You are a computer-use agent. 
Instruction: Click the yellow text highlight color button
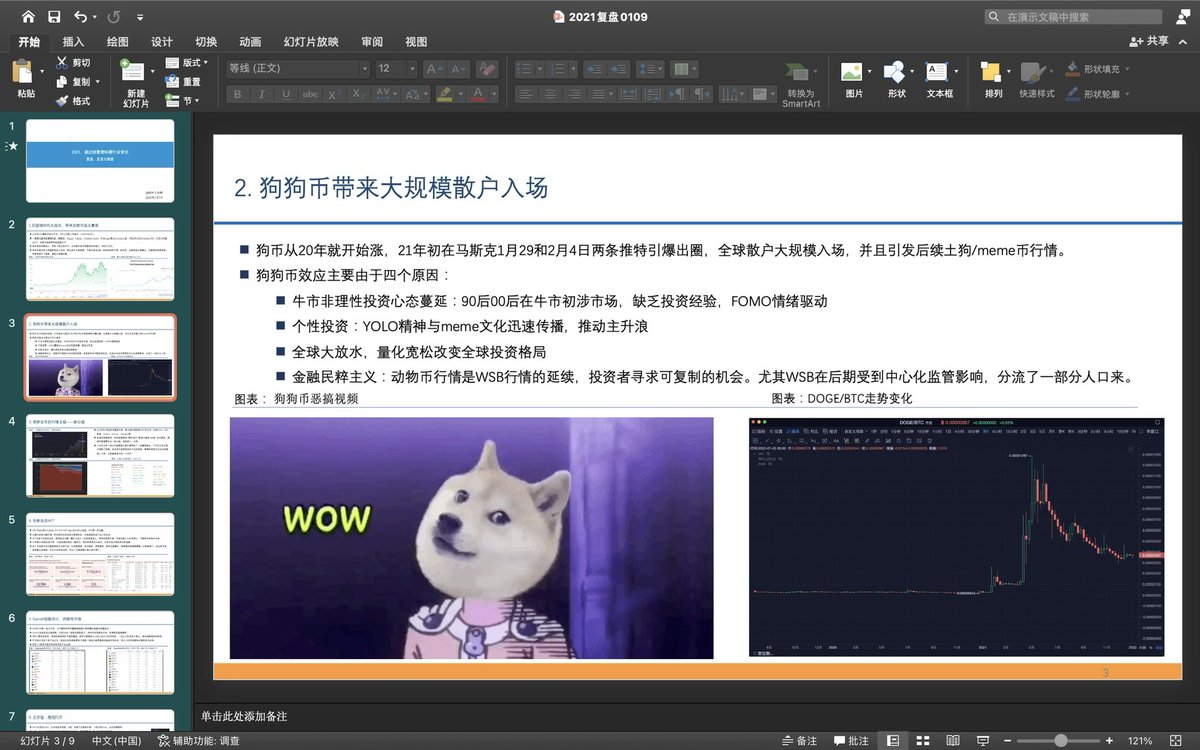point(445,94)
